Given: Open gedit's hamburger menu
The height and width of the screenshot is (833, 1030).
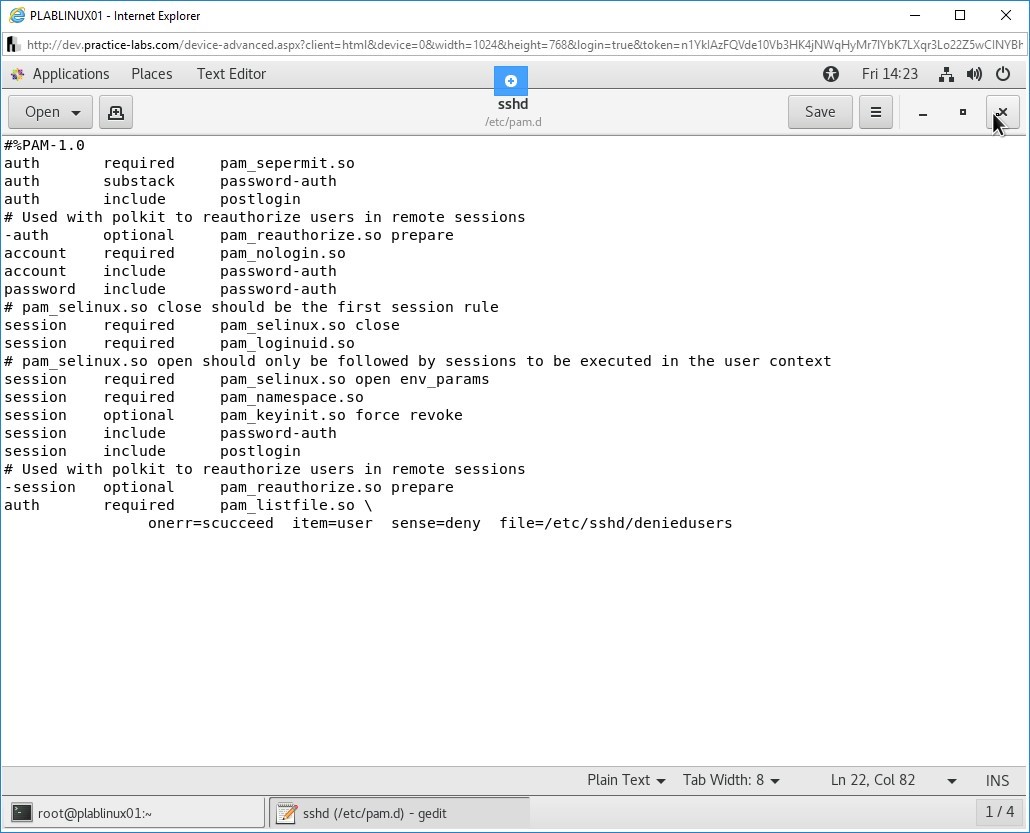Looking at the screenshot, I should tap(875, 112).
